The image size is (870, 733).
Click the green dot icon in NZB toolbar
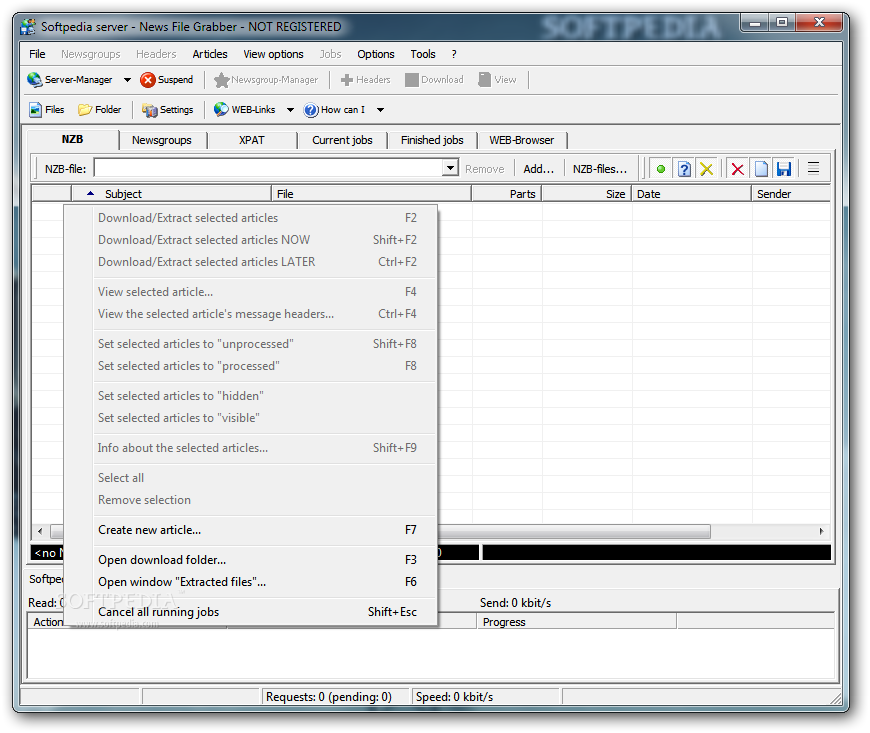660,169
